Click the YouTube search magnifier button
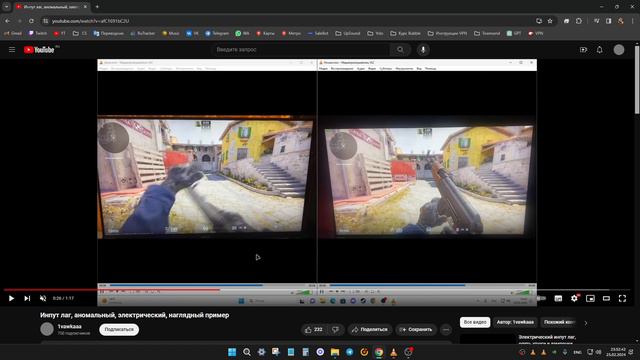Image resolution: width=640 pixels, height=360 pixels. click(400, 49)
